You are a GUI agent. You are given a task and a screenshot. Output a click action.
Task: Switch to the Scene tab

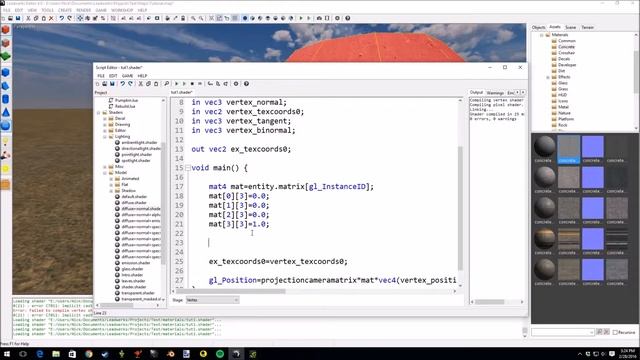point(570,27)
